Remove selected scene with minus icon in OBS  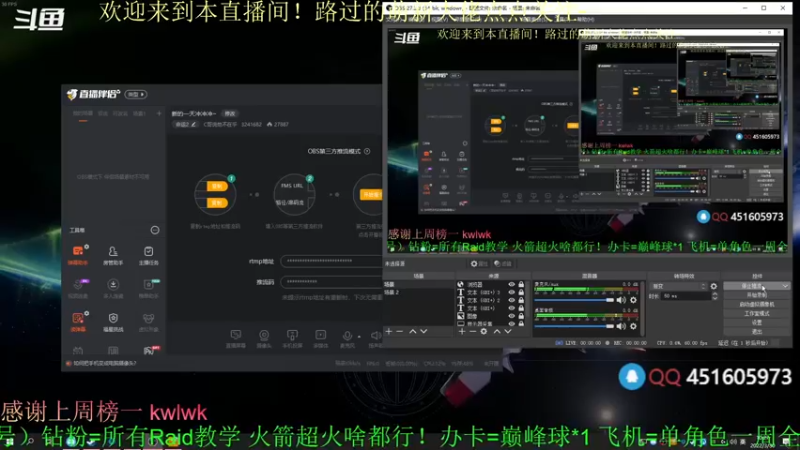(399, 332)
